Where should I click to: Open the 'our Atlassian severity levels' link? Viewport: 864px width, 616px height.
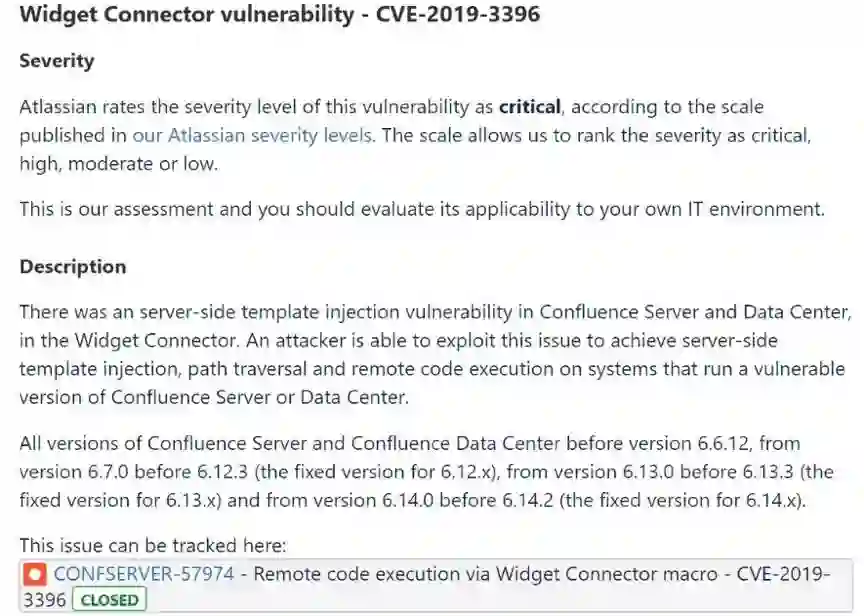253,135
